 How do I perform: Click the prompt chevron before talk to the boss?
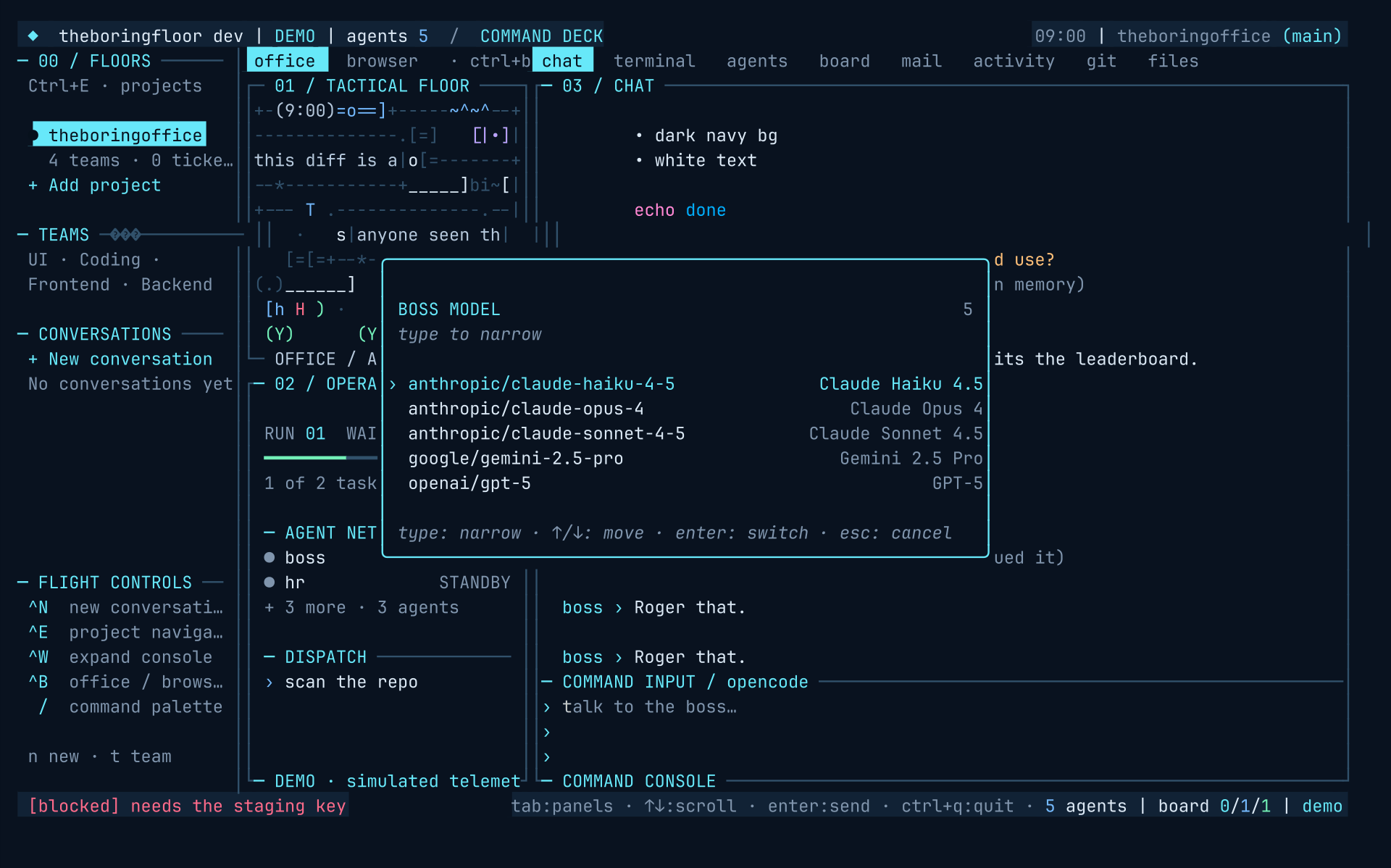(x=547, y=707)
